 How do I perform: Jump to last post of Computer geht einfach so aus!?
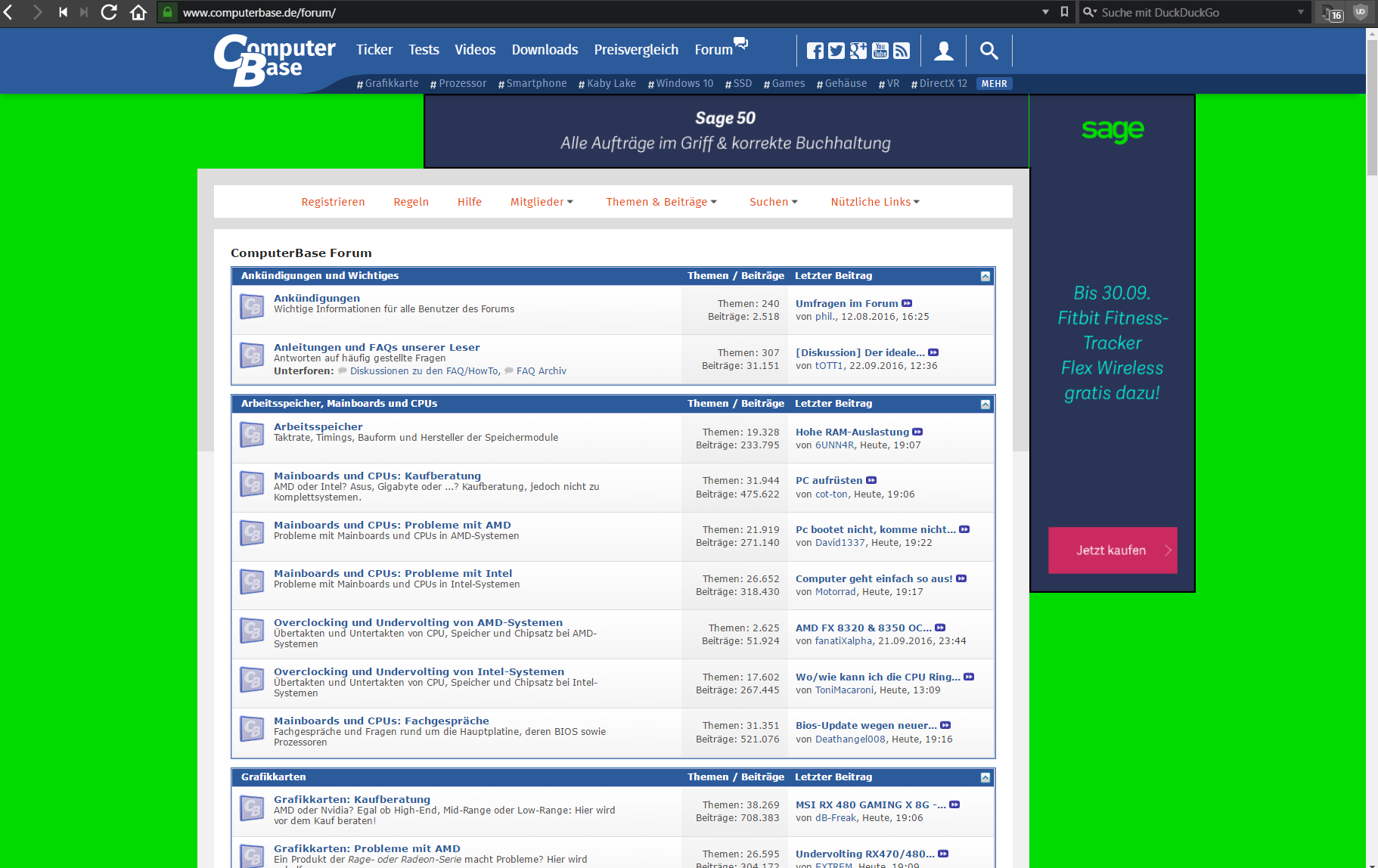pyautogui.click(x=961, y=578)
